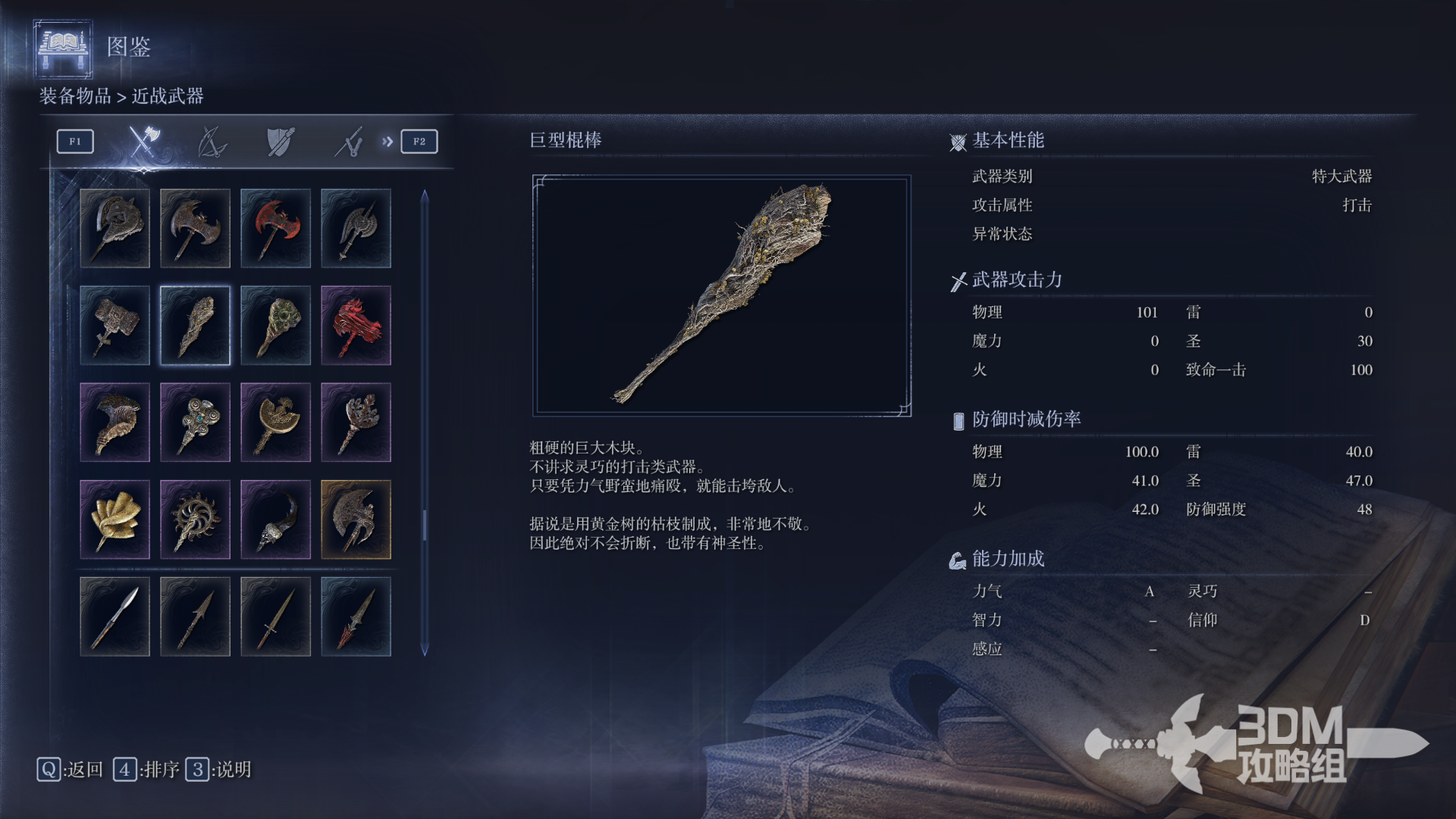Click the F1 previous category key button

(x=75, y=142)
